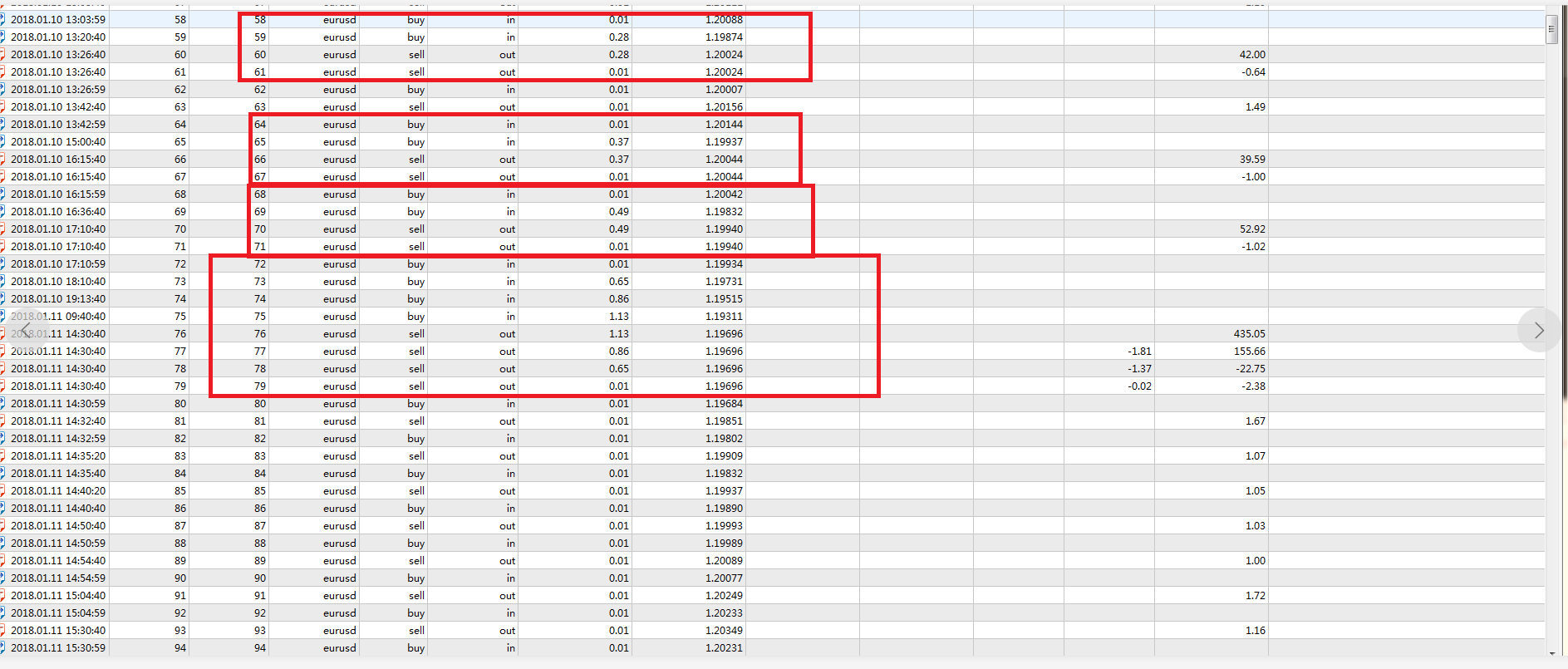Click the price value 1.19515
Viewport: 1568px width, 669px height.
click(724, 298)
